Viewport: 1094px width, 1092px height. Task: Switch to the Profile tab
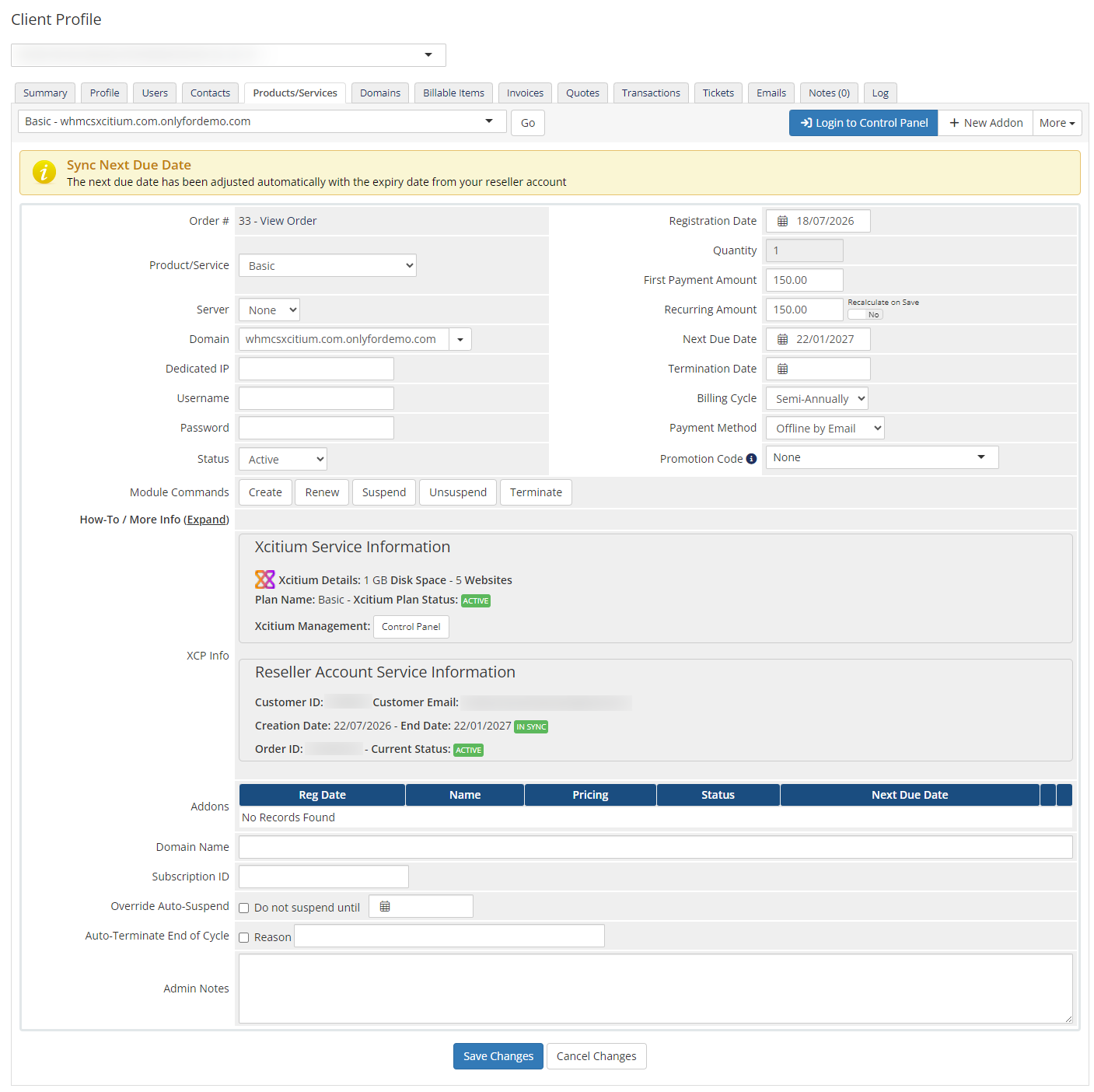[104, 93]
